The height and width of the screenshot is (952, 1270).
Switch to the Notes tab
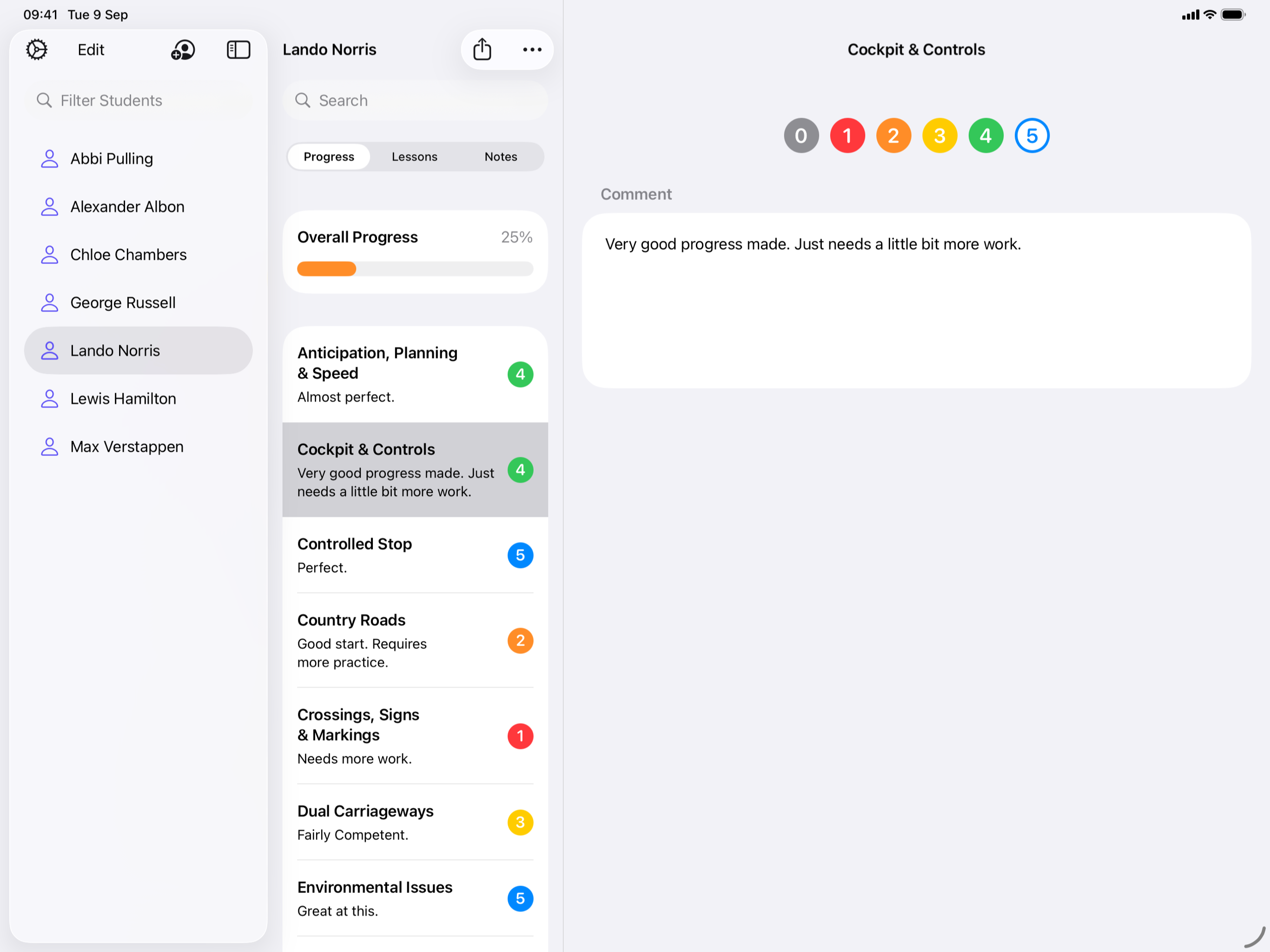(501, 157)
